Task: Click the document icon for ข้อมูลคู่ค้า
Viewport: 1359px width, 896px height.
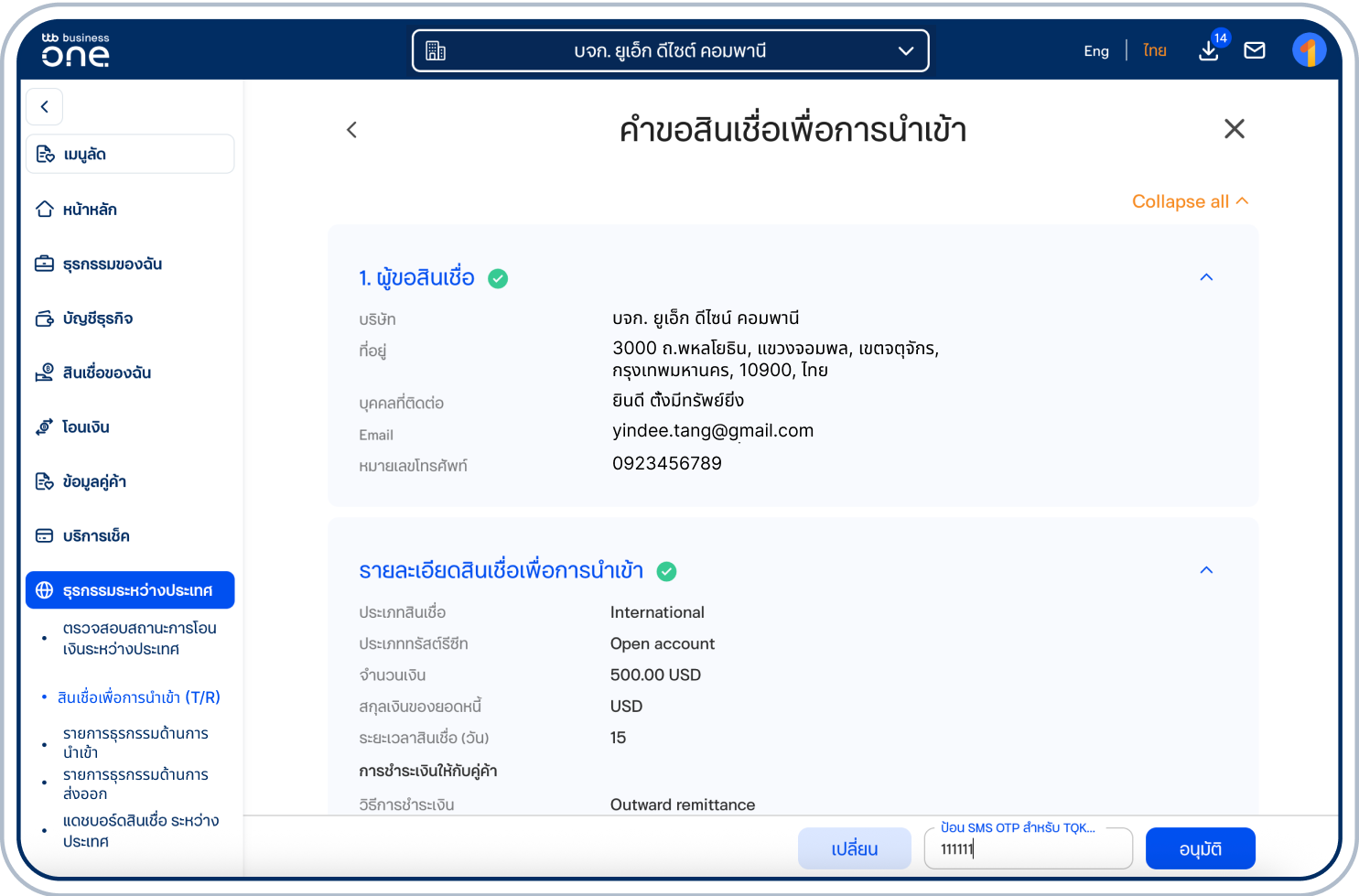Action: coord(44,481)
